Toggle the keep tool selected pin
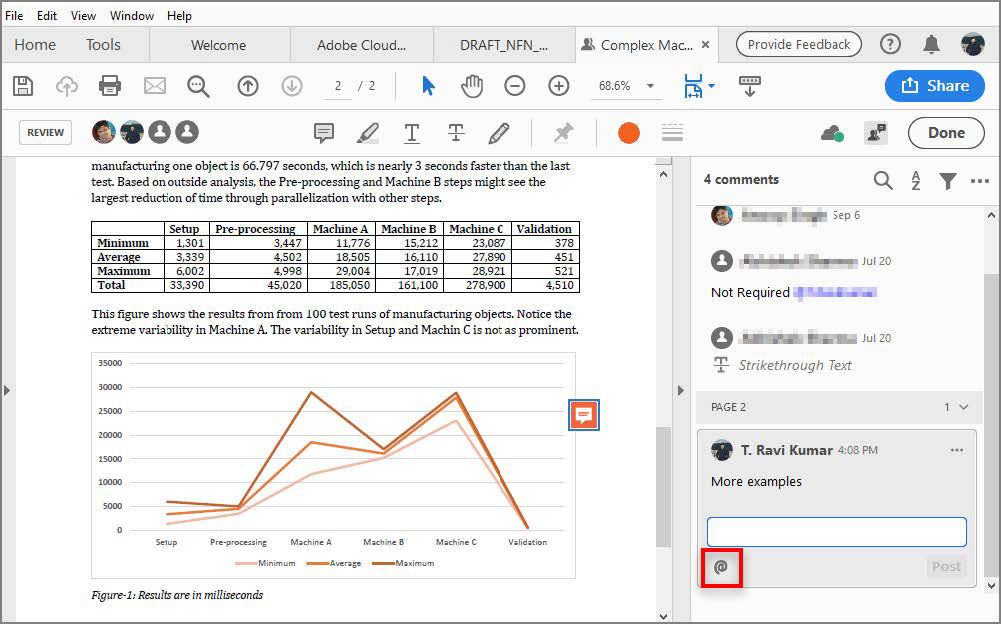This screenshot has height=624, width=1001. click(563, 133)
